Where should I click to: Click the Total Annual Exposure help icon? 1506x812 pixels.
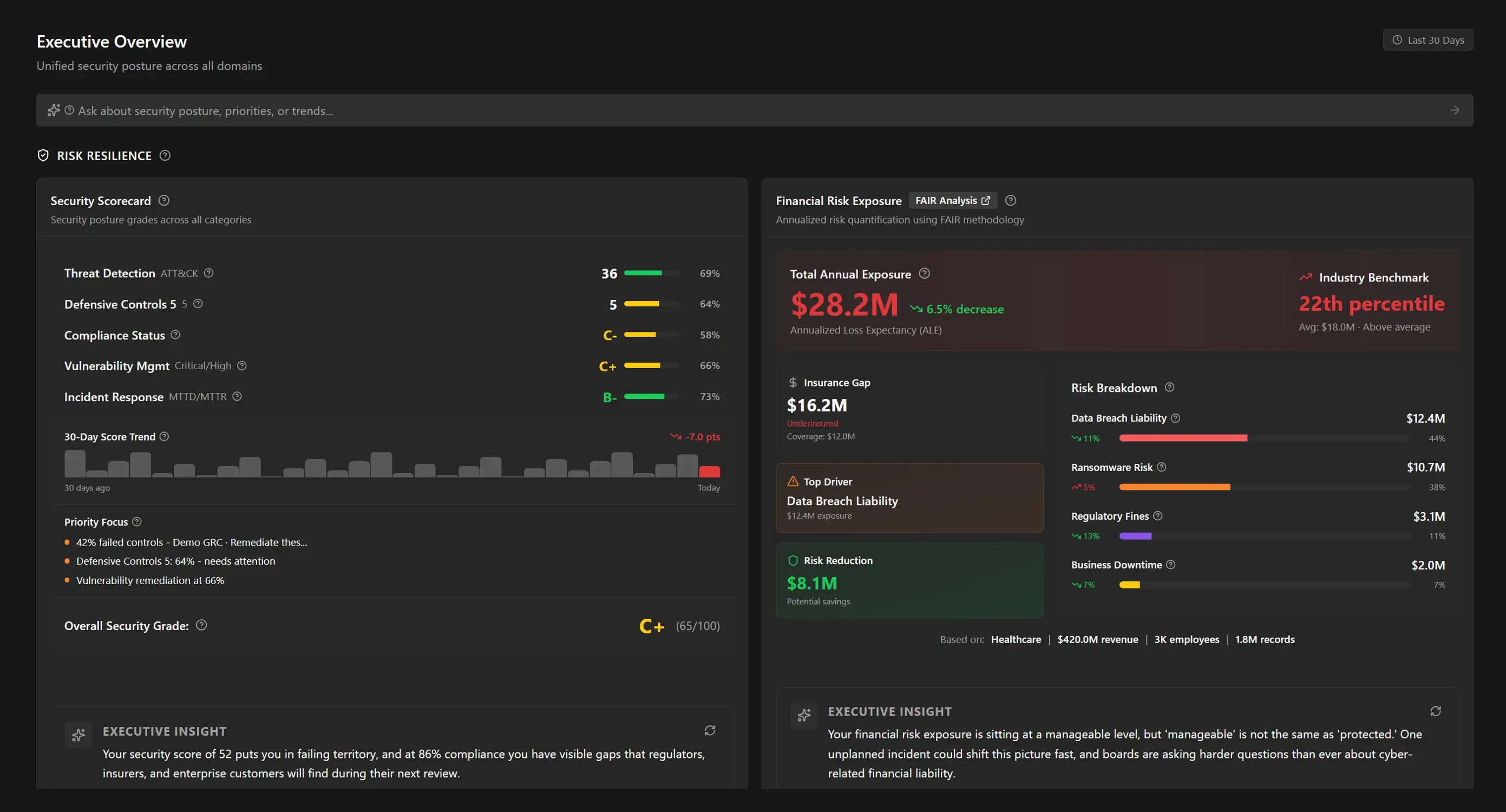pos(924,273)
